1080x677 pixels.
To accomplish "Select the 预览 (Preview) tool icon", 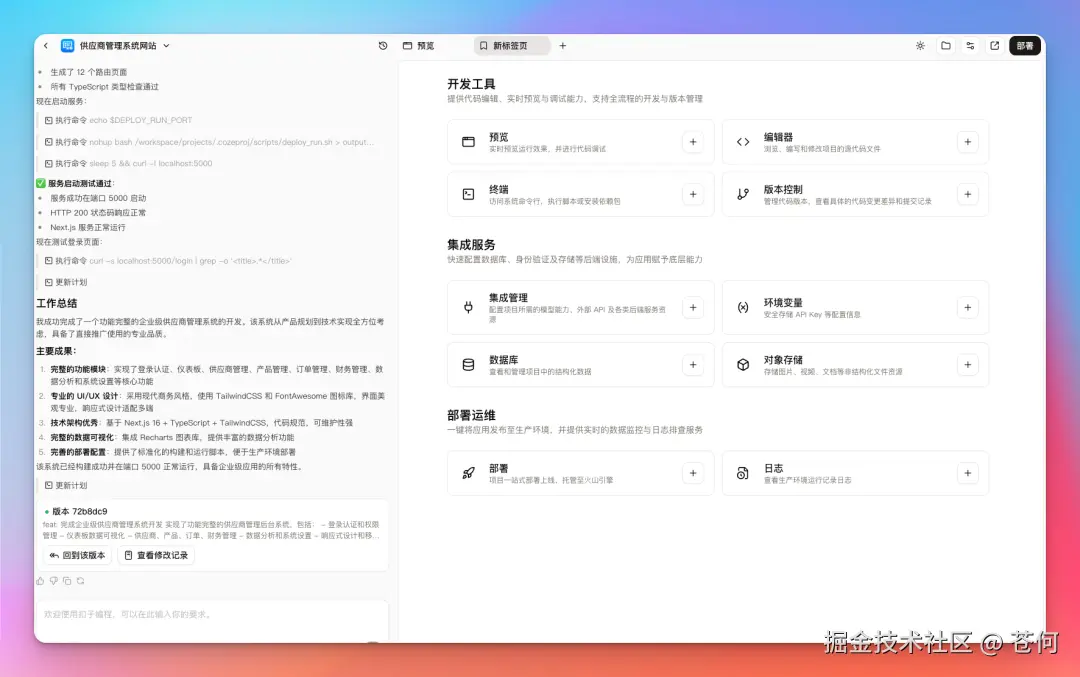I will pyautogui.click(x=467, y=141).
